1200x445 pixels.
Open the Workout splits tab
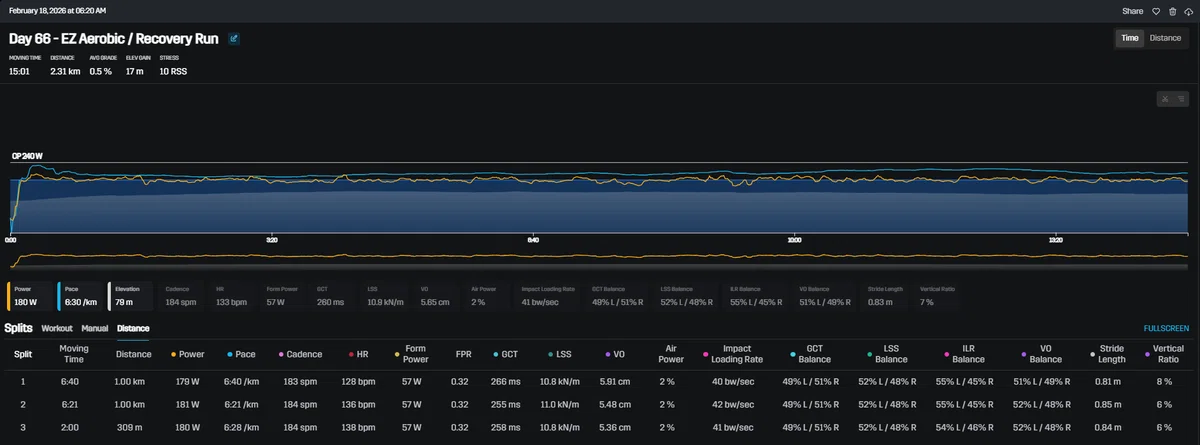click(57, 328)
